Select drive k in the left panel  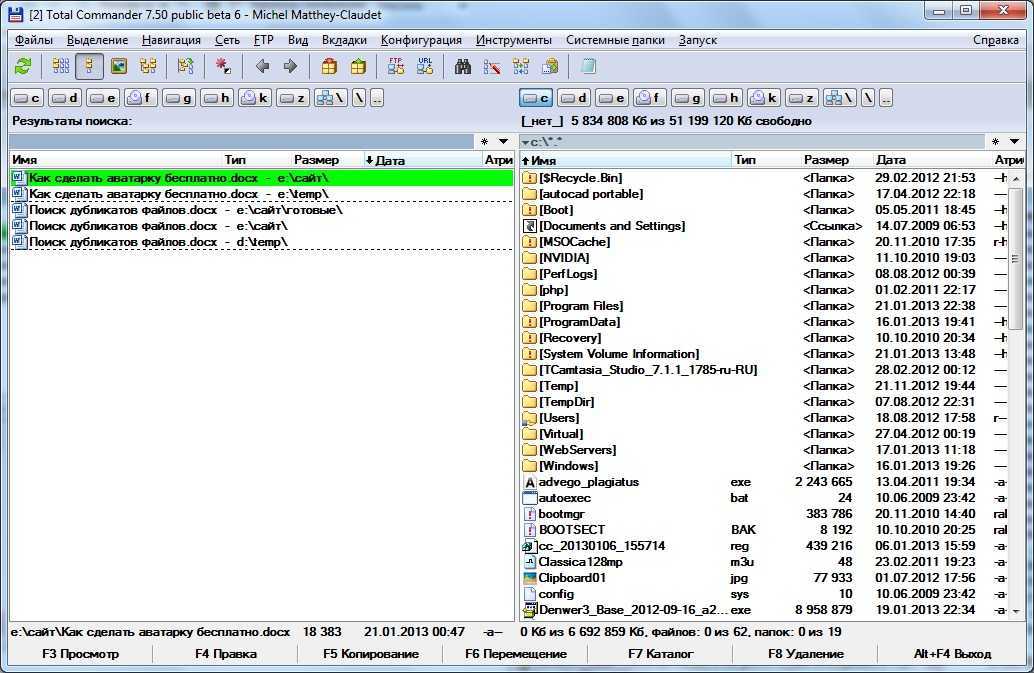click(x=255, y=98)
